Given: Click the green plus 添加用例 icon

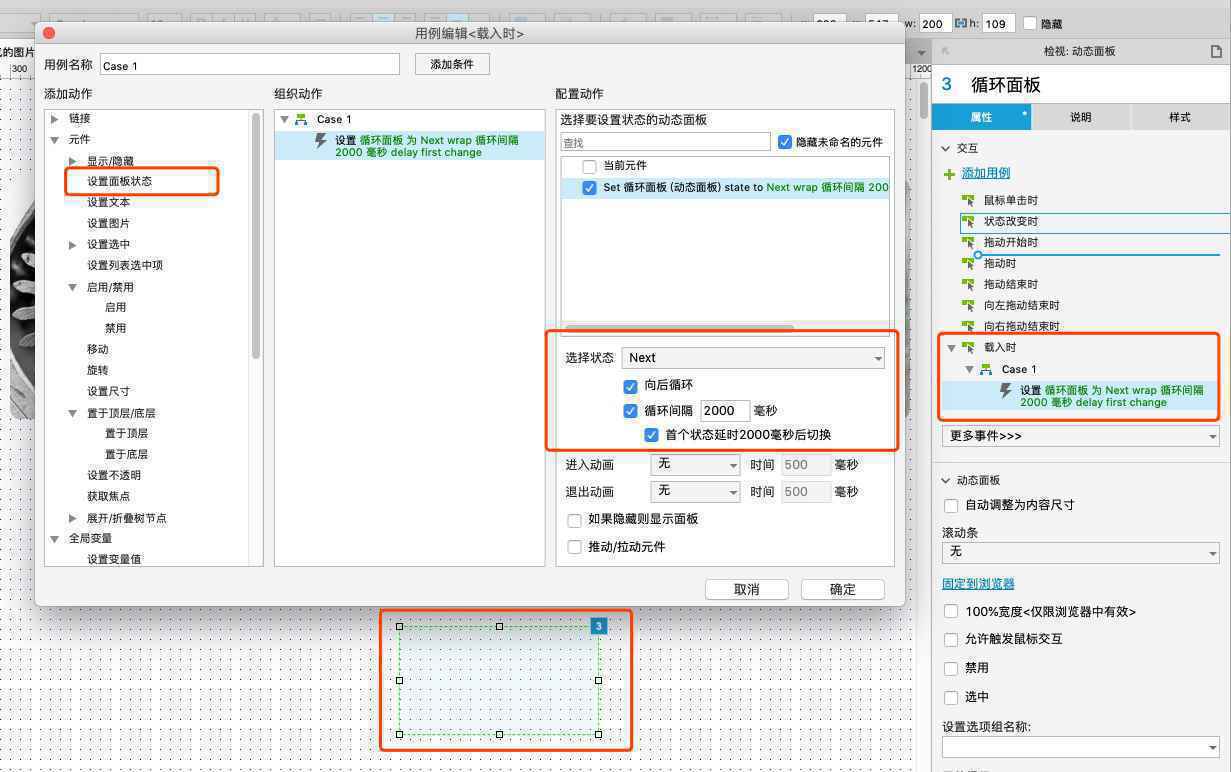Looking at the screenshot, I should tap(949, 174).
